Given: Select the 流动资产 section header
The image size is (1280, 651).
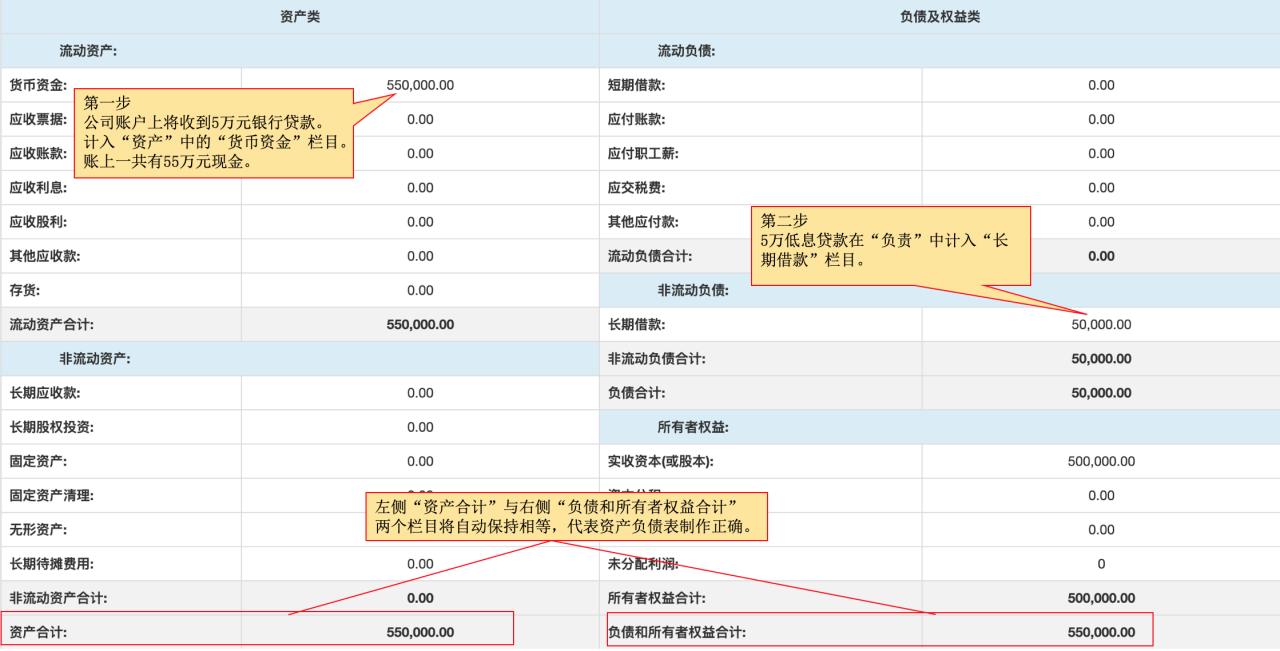Looking at the screenshot, I should tap(90, 51).
